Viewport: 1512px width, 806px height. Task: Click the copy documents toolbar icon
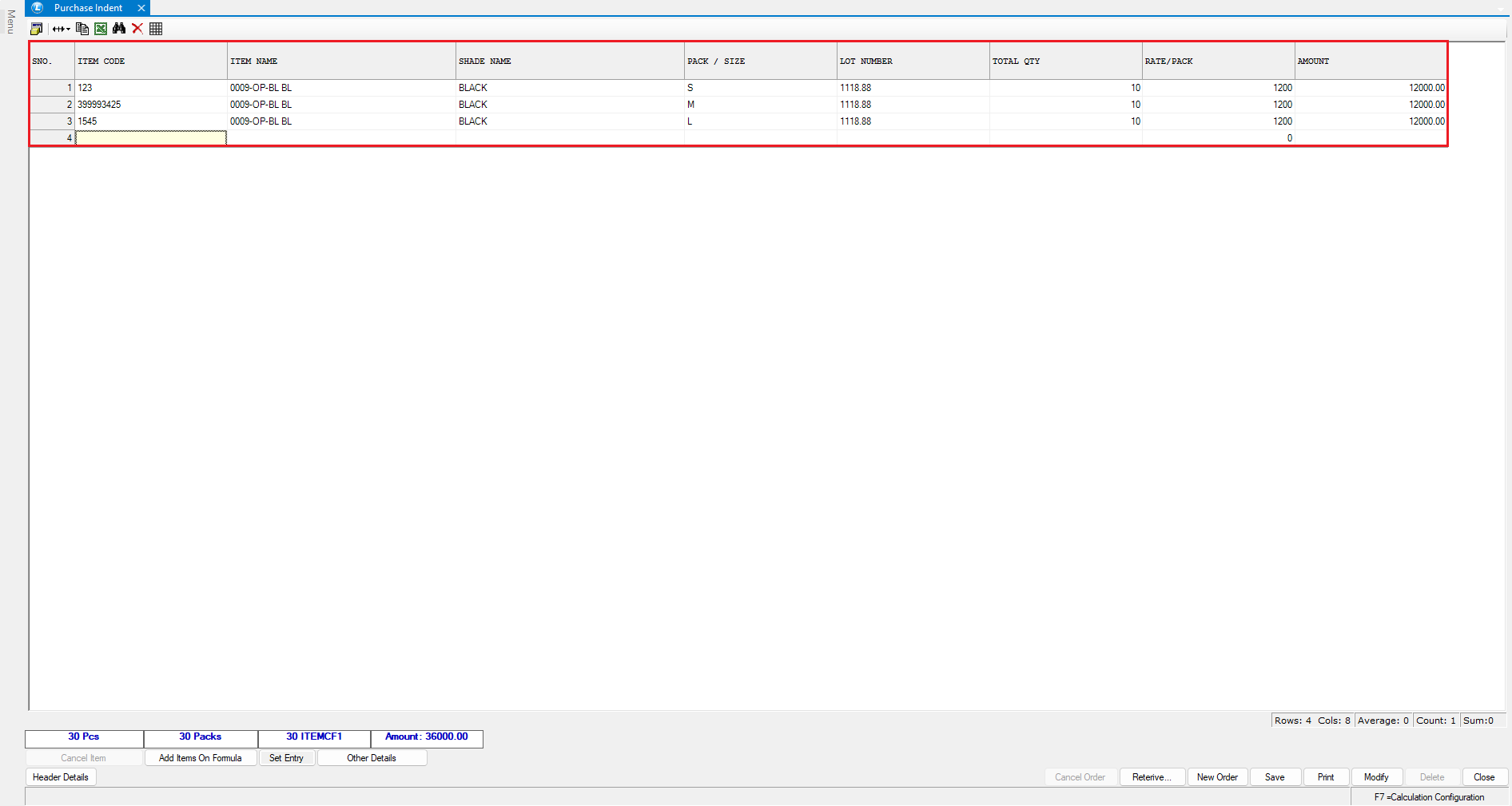click(x=82, y=29)
